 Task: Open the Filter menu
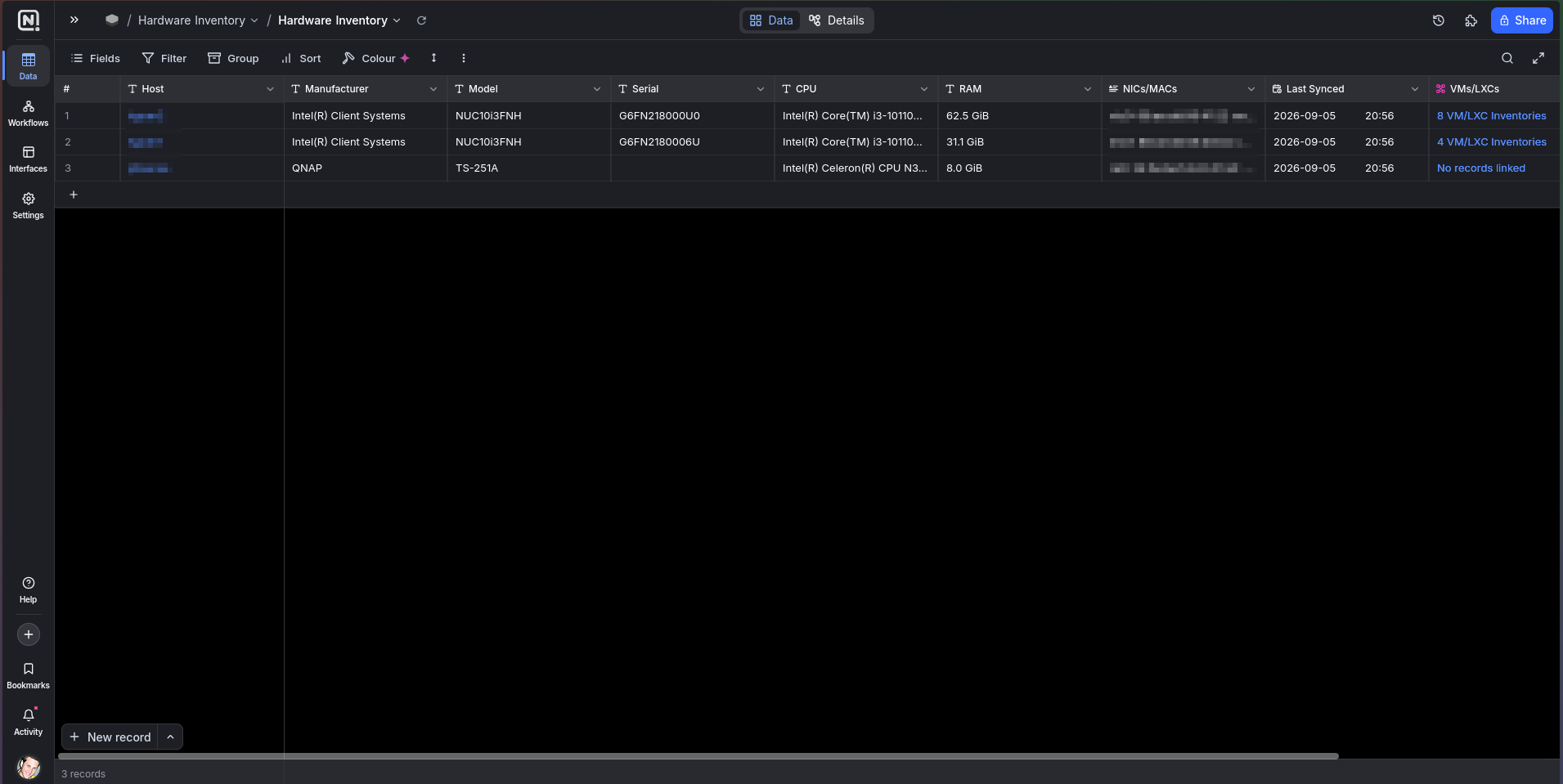tap(164, 58)
